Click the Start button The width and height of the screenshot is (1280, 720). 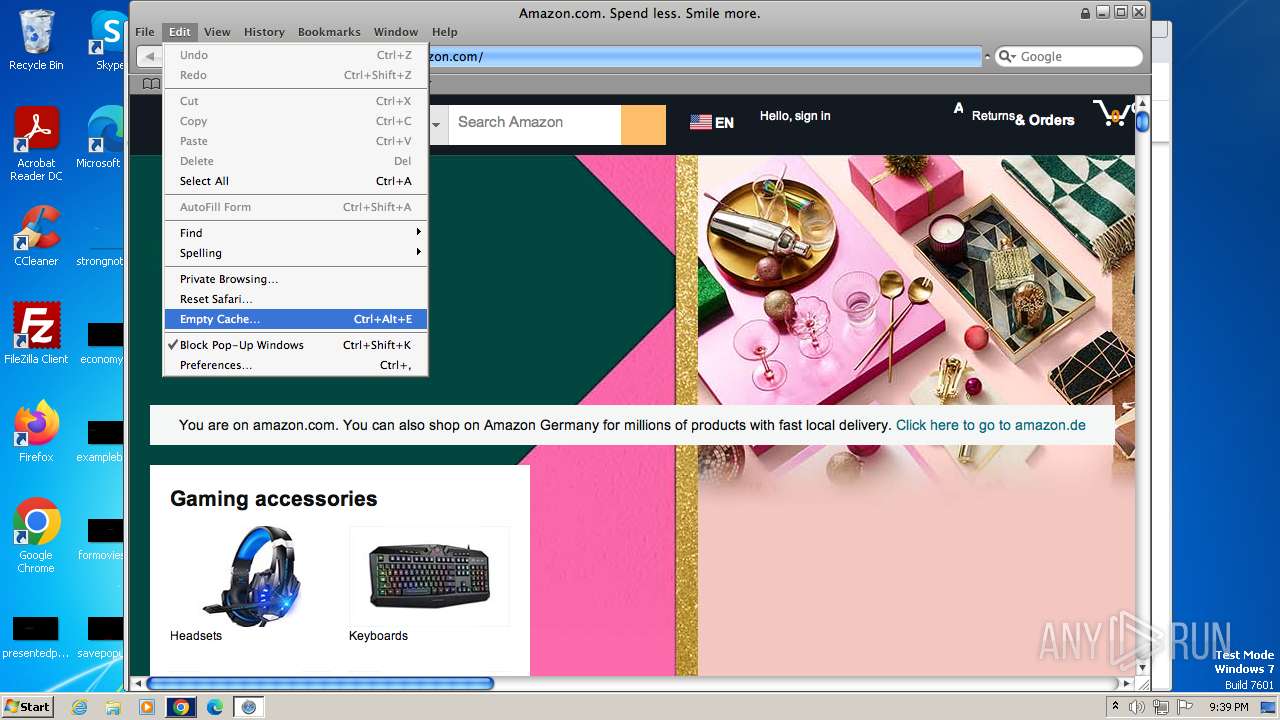(x=28, y=707)
